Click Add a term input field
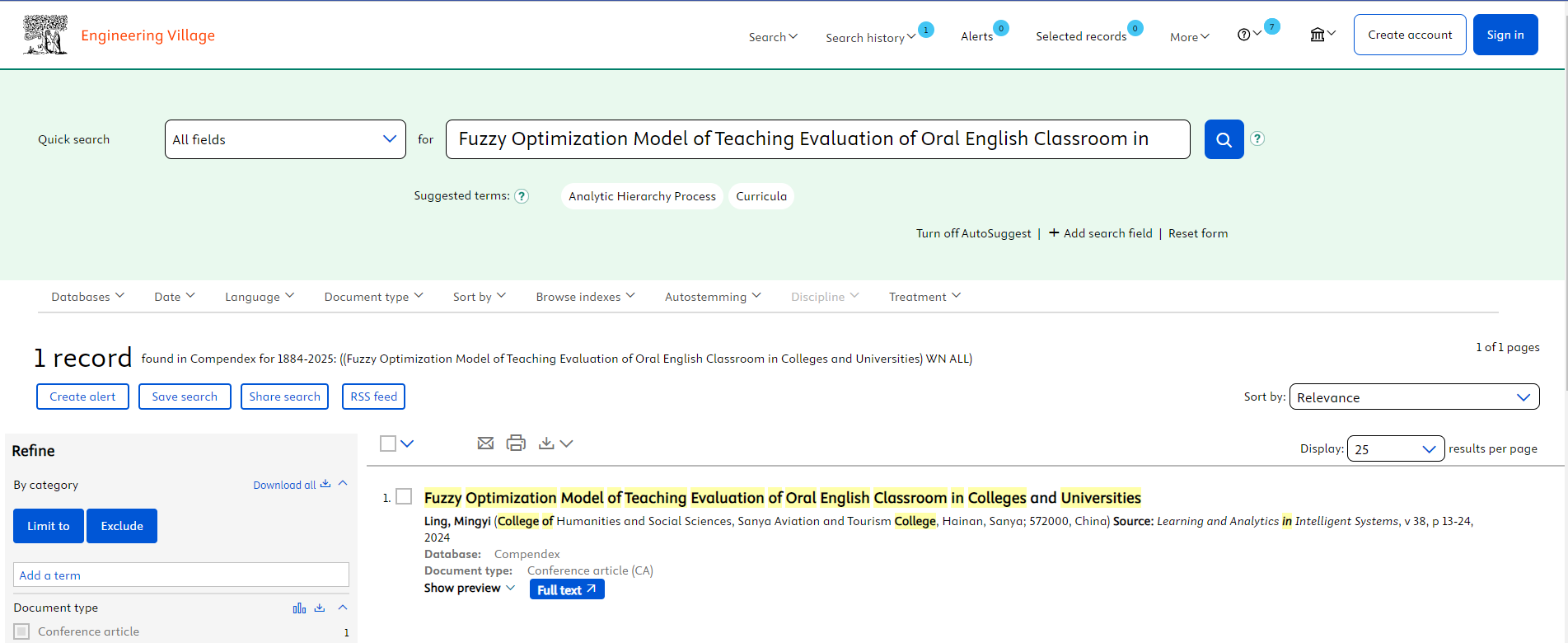Screen dimensions: 1568x643 point(181,575)
